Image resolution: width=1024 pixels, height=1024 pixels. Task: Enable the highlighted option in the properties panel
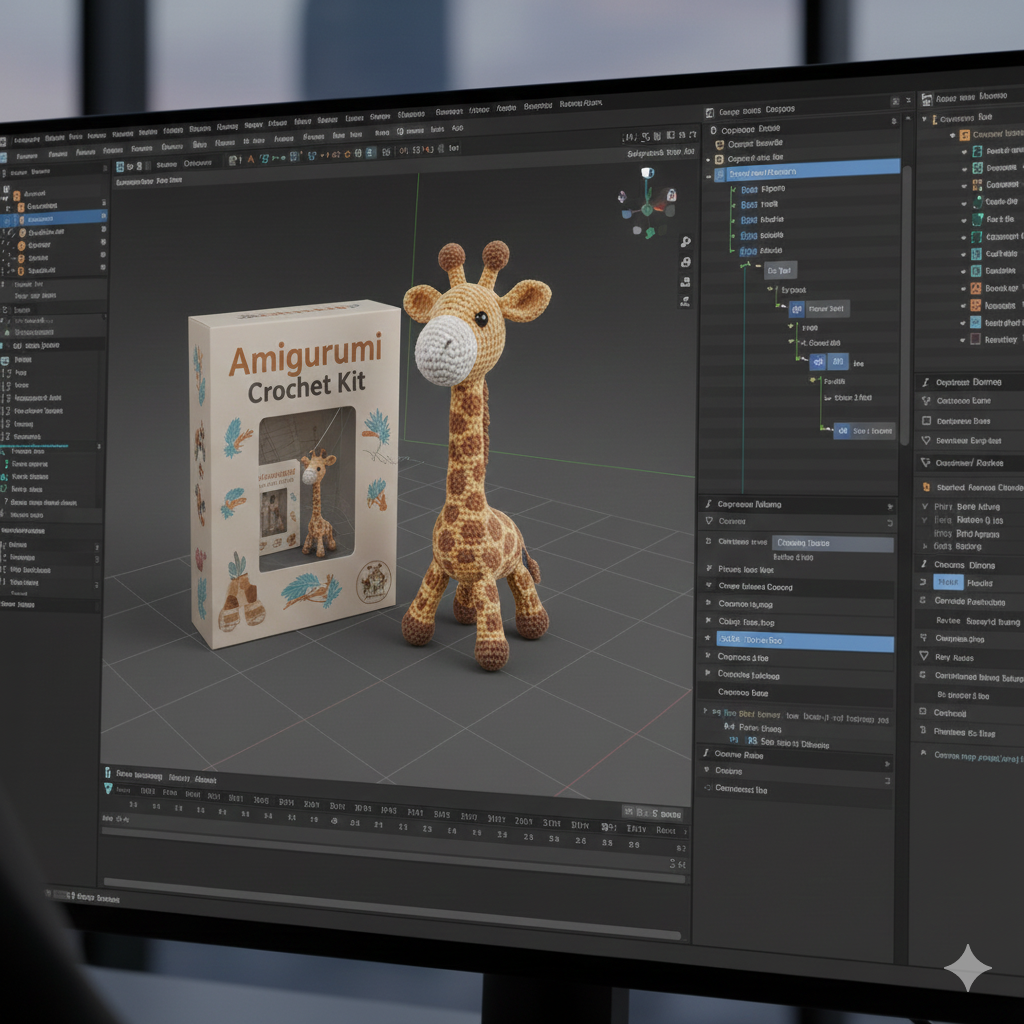pyautogui.click(x=800, y=643)
